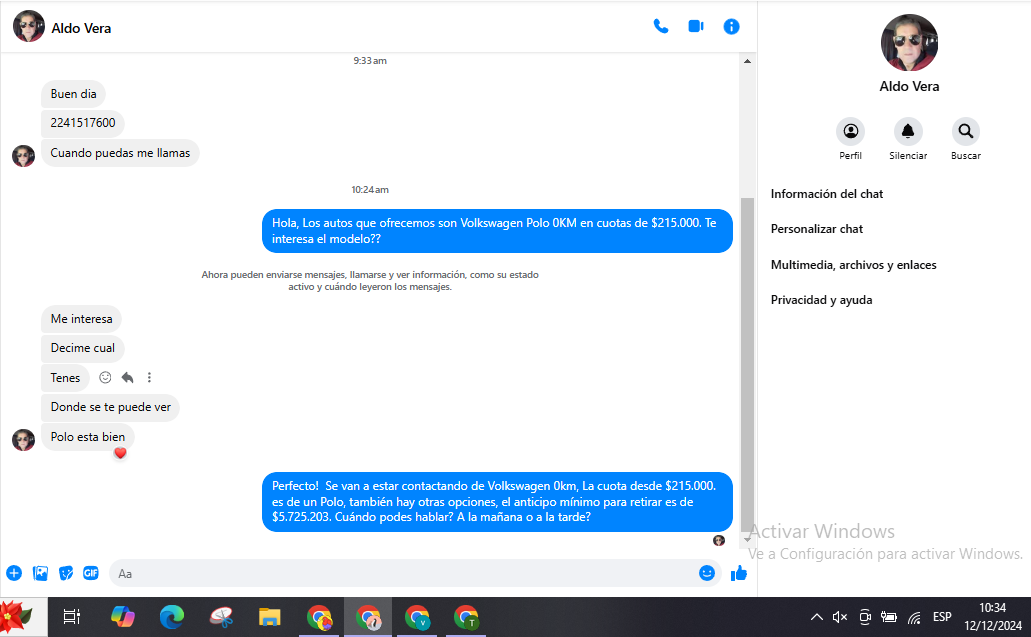Toggle the conversation information panel icon

pos(731,26)
